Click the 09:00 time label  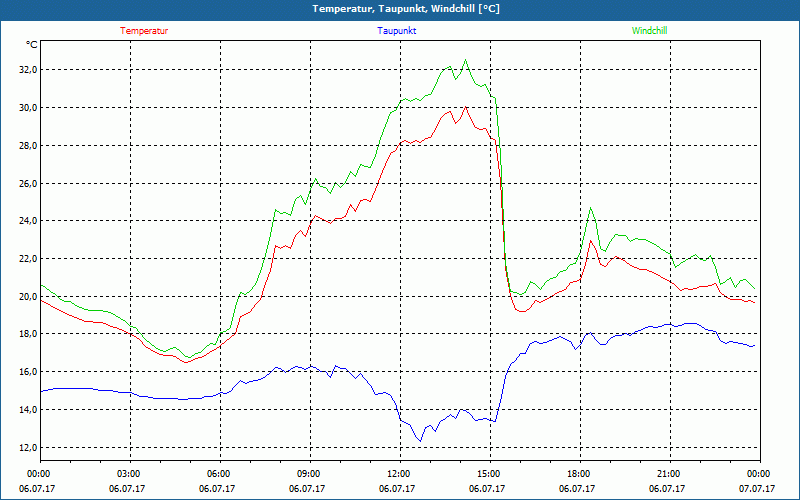click(310, 474)
